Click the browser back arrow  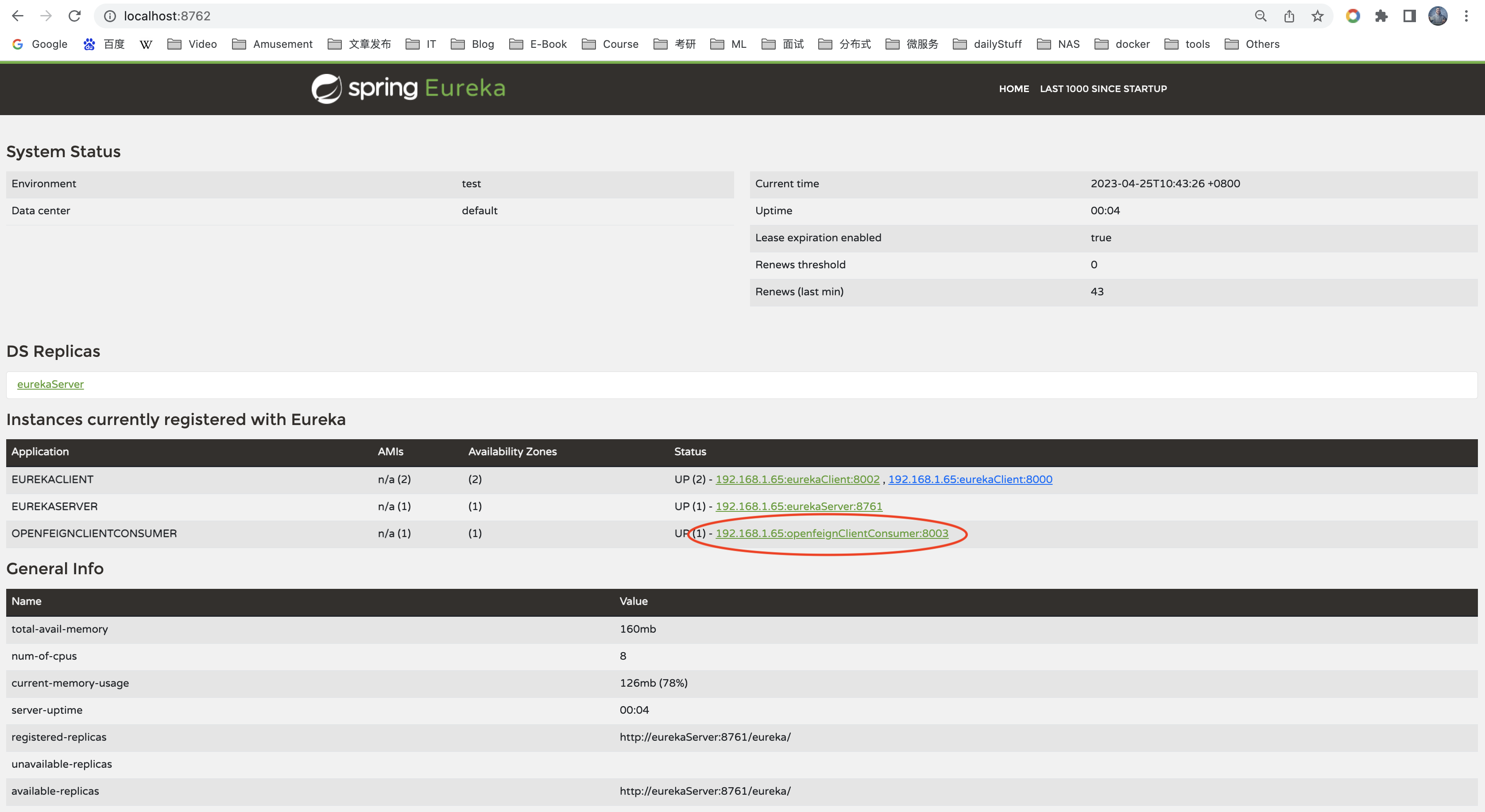[x=18, y=16]
